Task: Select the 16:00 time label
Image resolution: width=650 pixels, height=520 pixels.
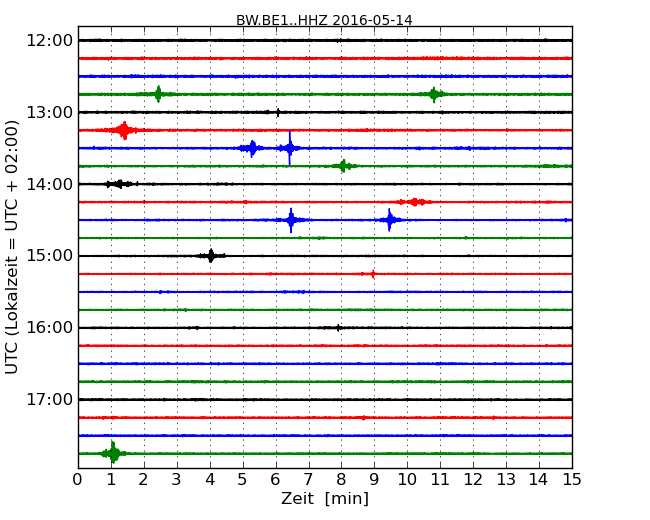Action: click(x=49, y=328)
